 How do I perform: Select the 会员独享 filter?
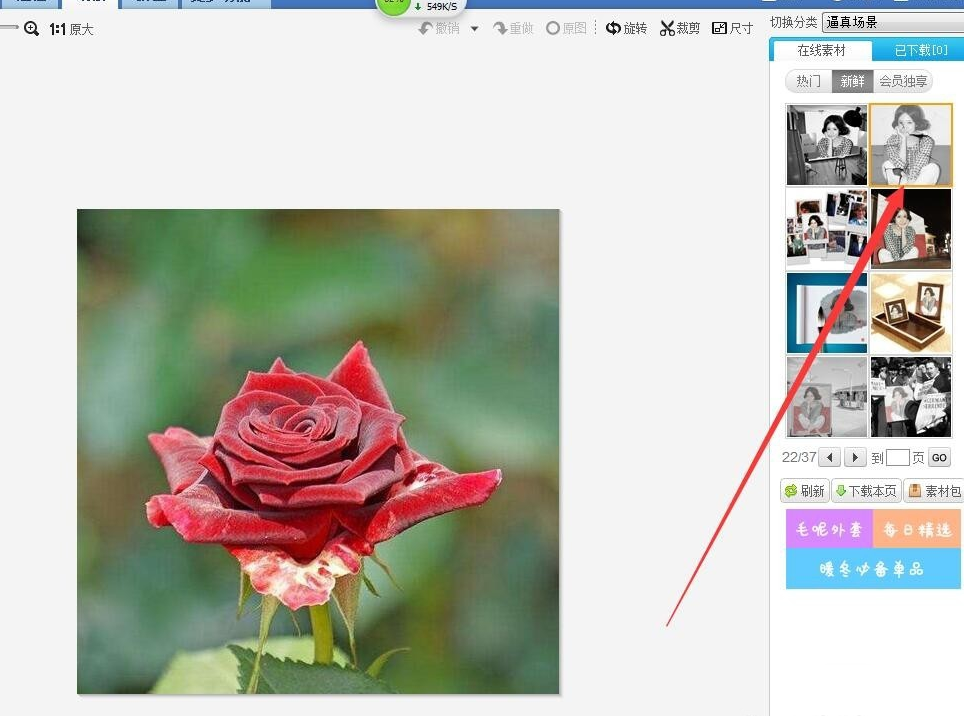pos(903,81)
